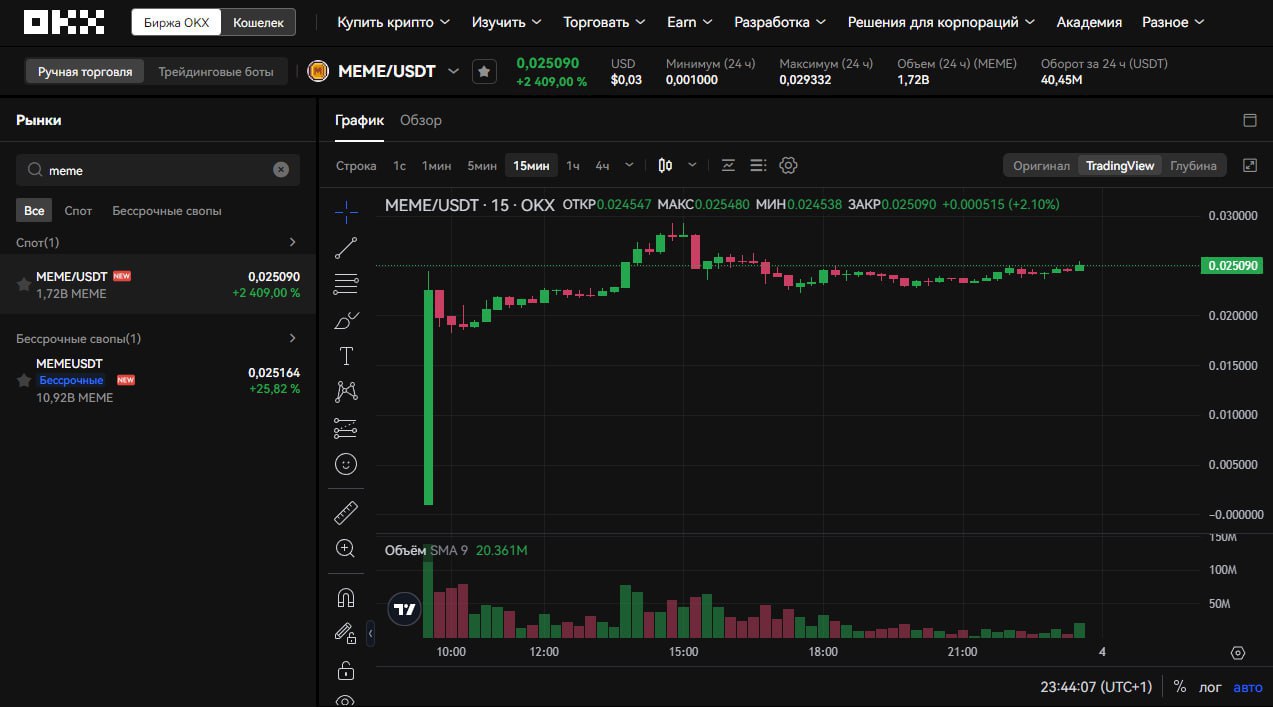Switch chart to Глубина view
The width and height of the screenshot is (1273, 707).
[x=1193, y=166]
